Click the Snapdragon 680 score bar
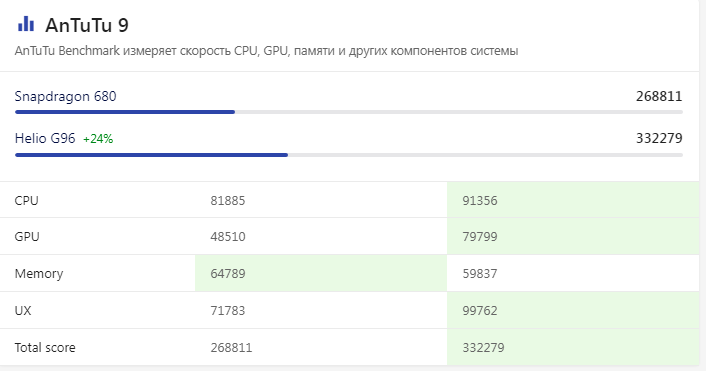This screenshot has height=371, width=706. pos(349,112)
